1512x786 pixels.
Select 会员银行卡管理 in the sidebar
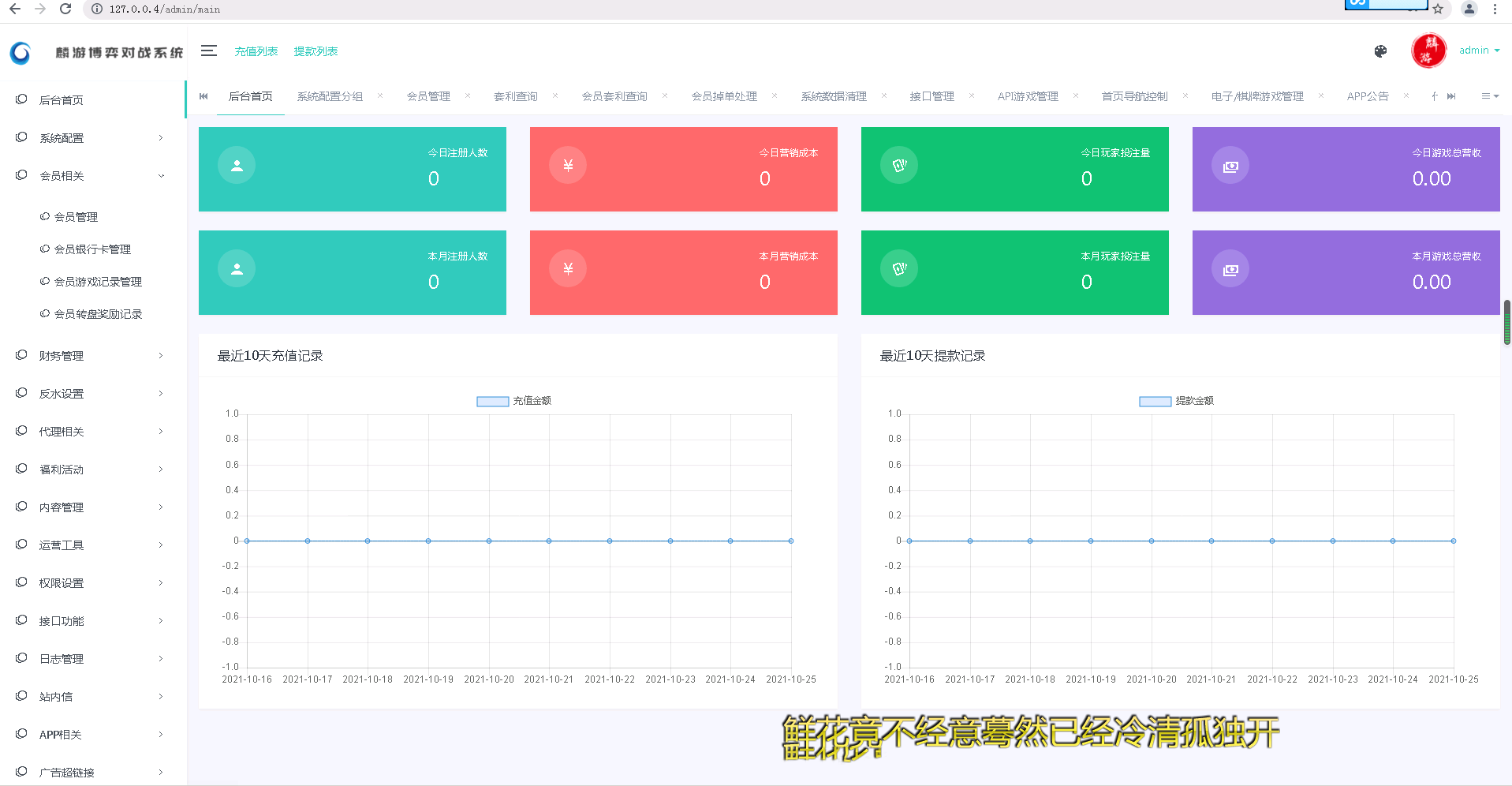(92, 249)
